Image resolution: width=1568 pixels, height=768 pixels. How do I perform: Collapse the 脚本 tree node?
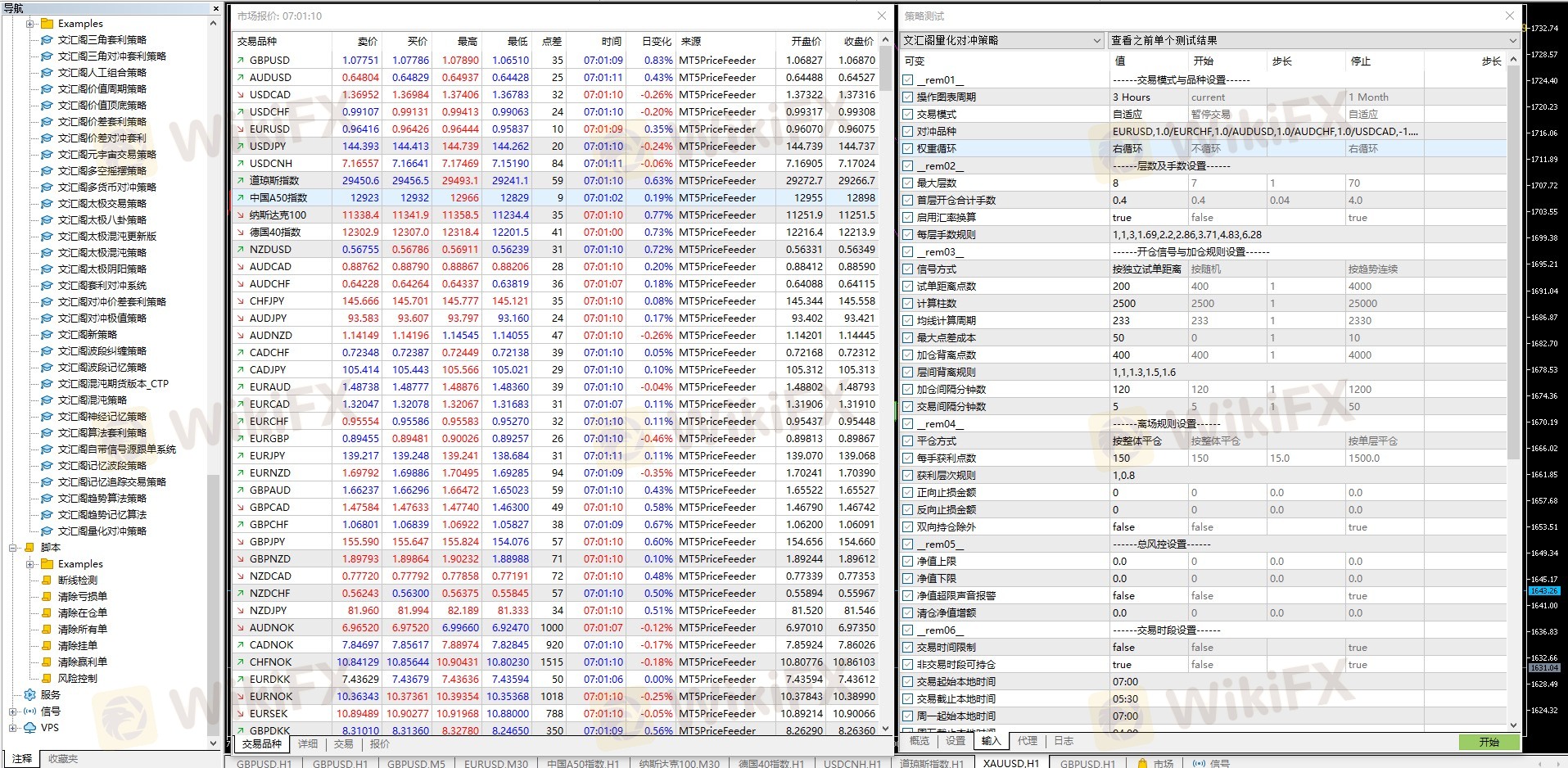point(13,547)
